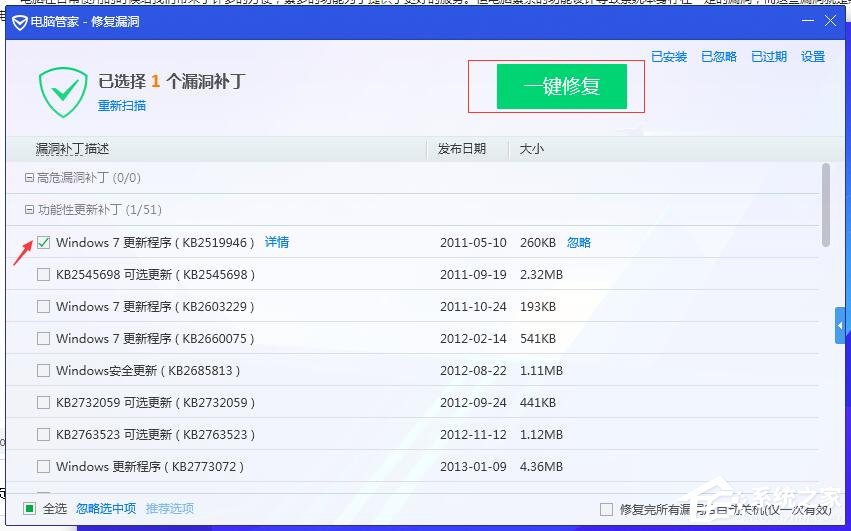
Task: Uncheck the KB2519946 update checkbox
Action: tap(43, 243)
